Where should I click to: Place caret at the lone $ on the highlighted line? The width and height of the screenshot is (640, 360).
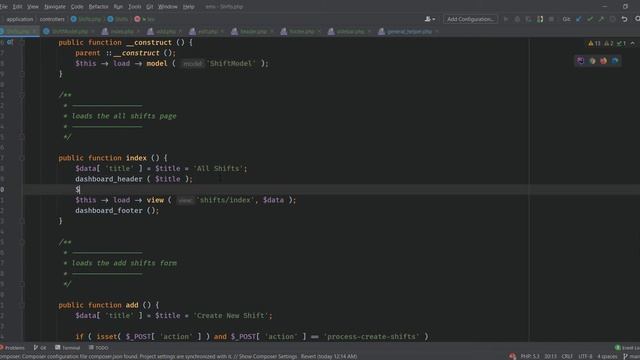coord(78,189)
